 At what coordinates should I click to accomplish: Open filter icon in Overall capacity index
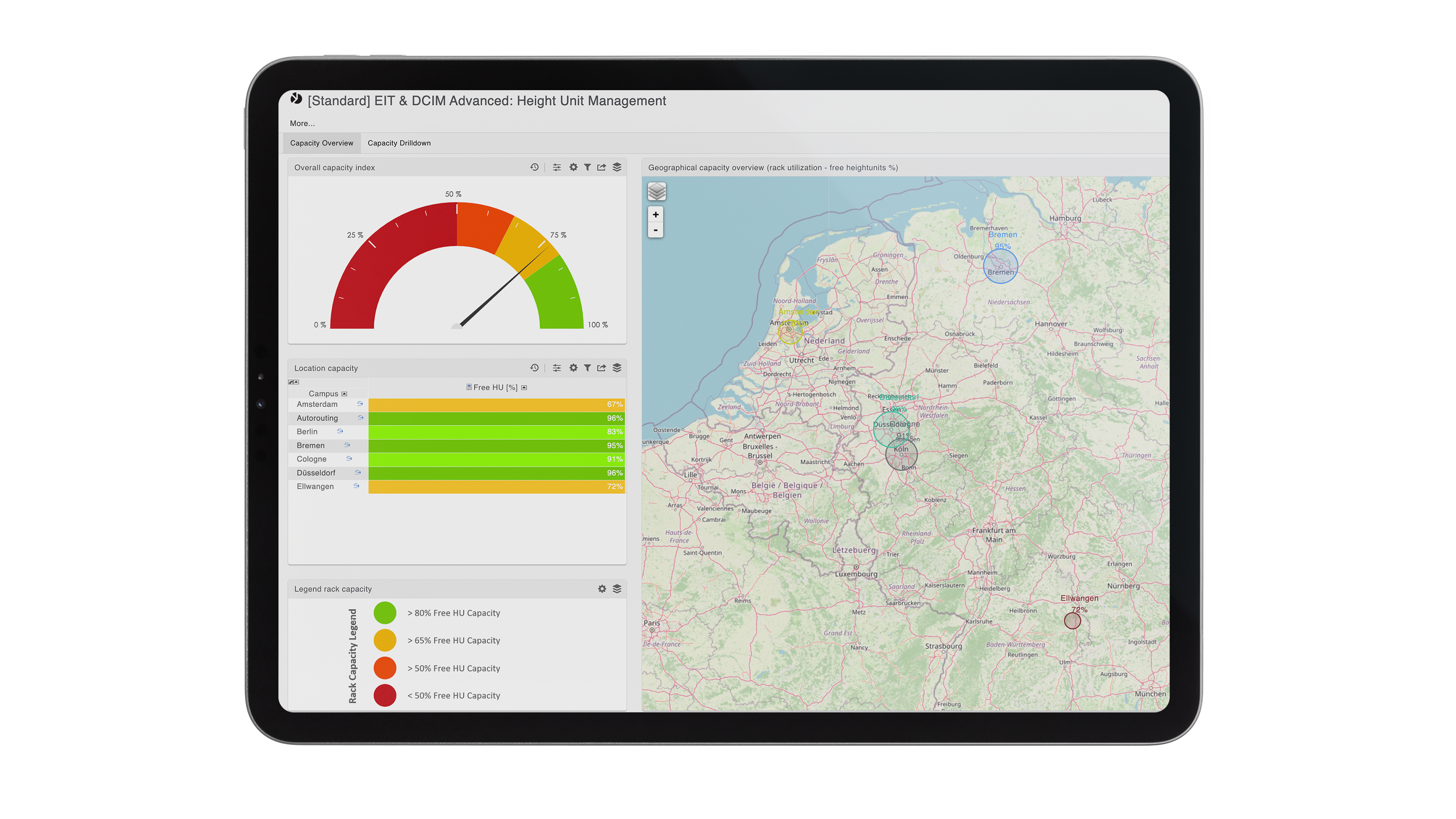pyautogui.click(x=587, y=167)
